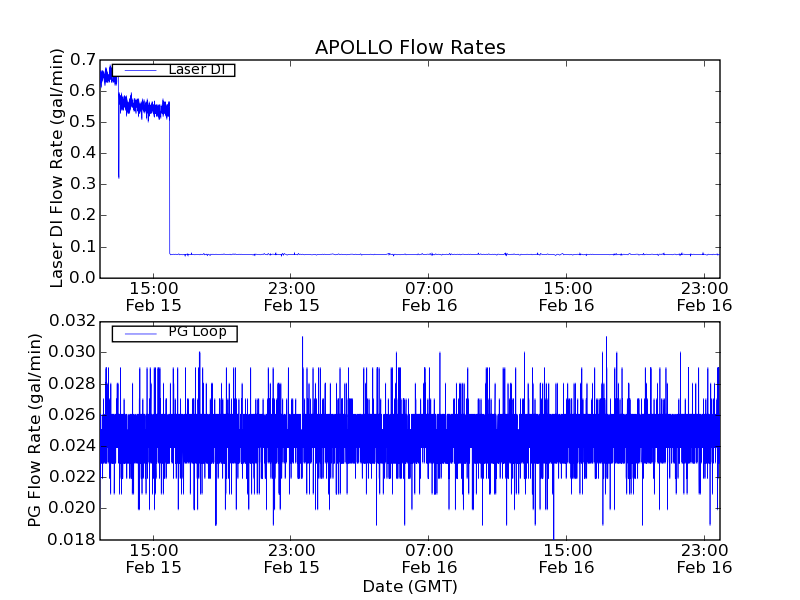Click the 0.4 tick on Laser DI axis
The width and height of the screenshot is (800, 600).
(83, 153)
